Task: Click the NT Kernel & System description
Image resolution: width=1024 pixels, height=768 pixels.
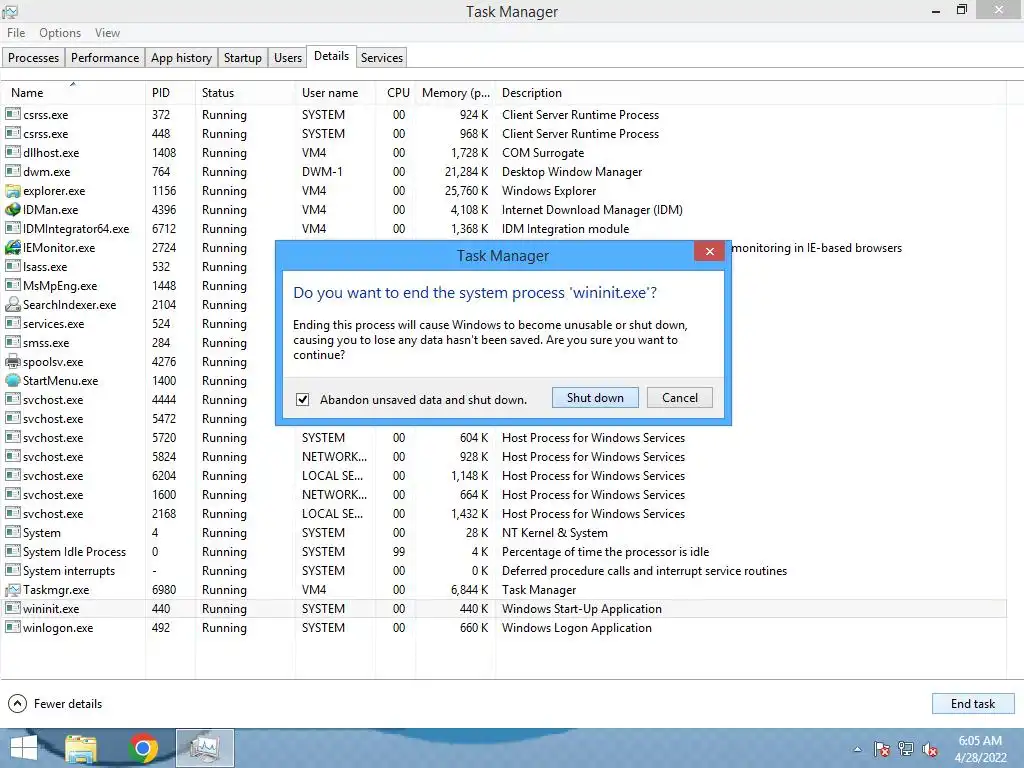Action: coord(554,533)
